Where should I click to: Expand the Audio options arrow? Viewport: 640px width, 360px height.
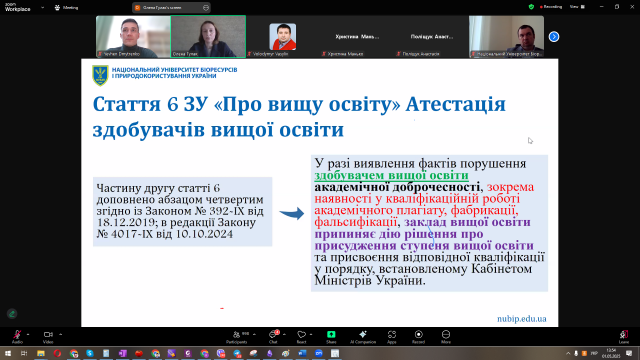coord(28,334)
